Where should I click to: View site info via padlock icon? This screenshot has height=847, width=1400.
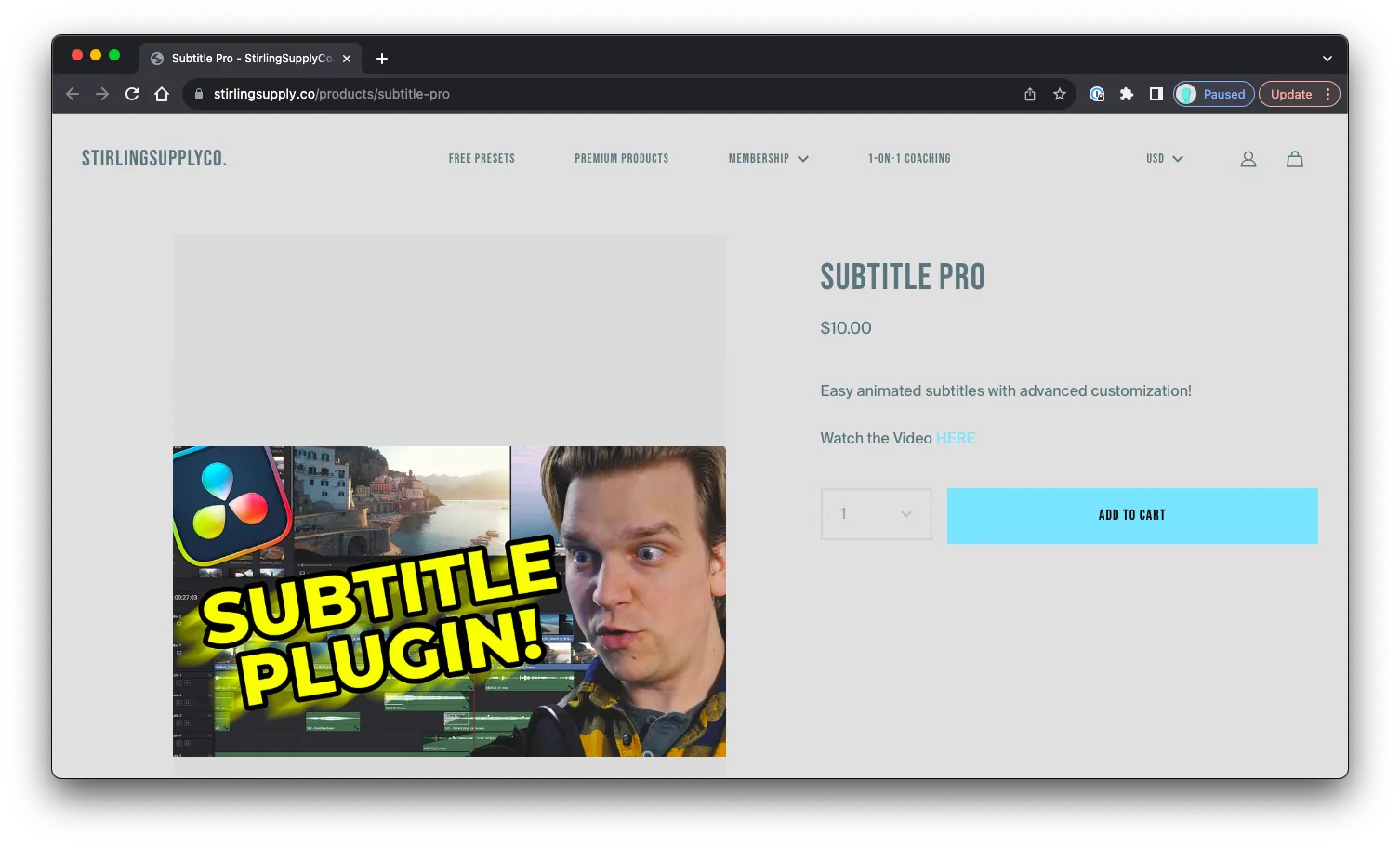(198, 94)
